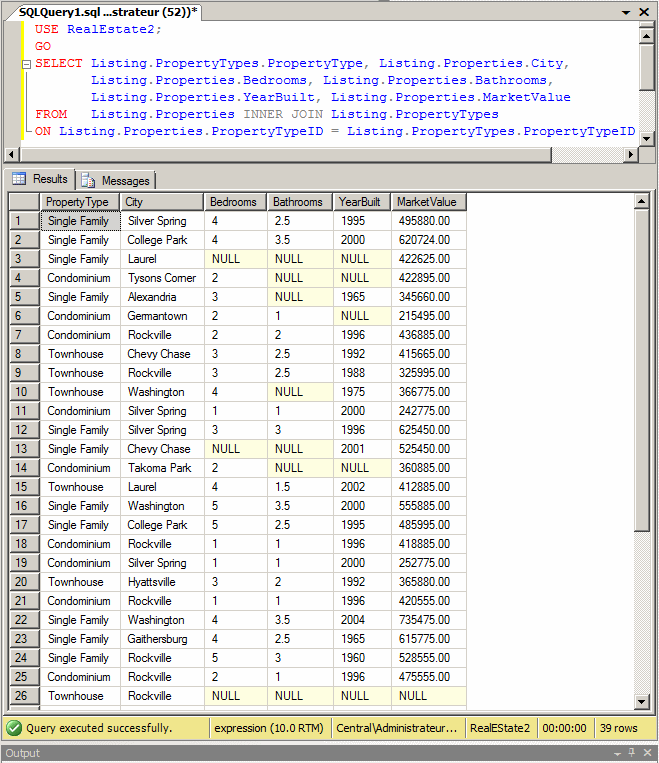The width and height of the screenshot is (659, 763).
Task: Click the 'FROM' keyword in the query
Action: pos(51,114)
